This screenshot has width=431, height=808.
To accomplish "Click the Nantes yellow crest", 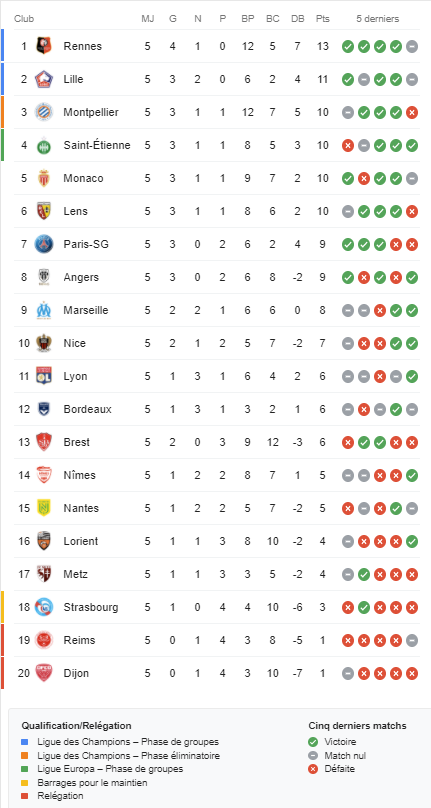I will 44,508.
